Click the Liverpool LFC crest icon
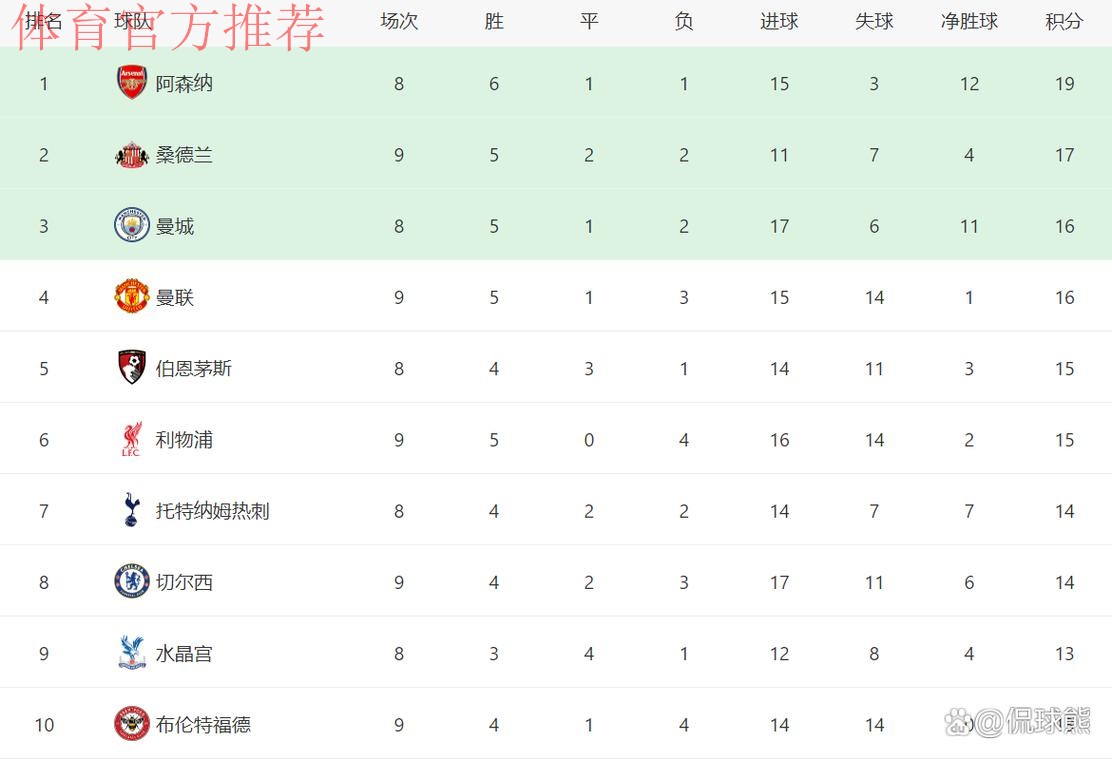This screenshot has width=1112, height=760. point(131,439)
